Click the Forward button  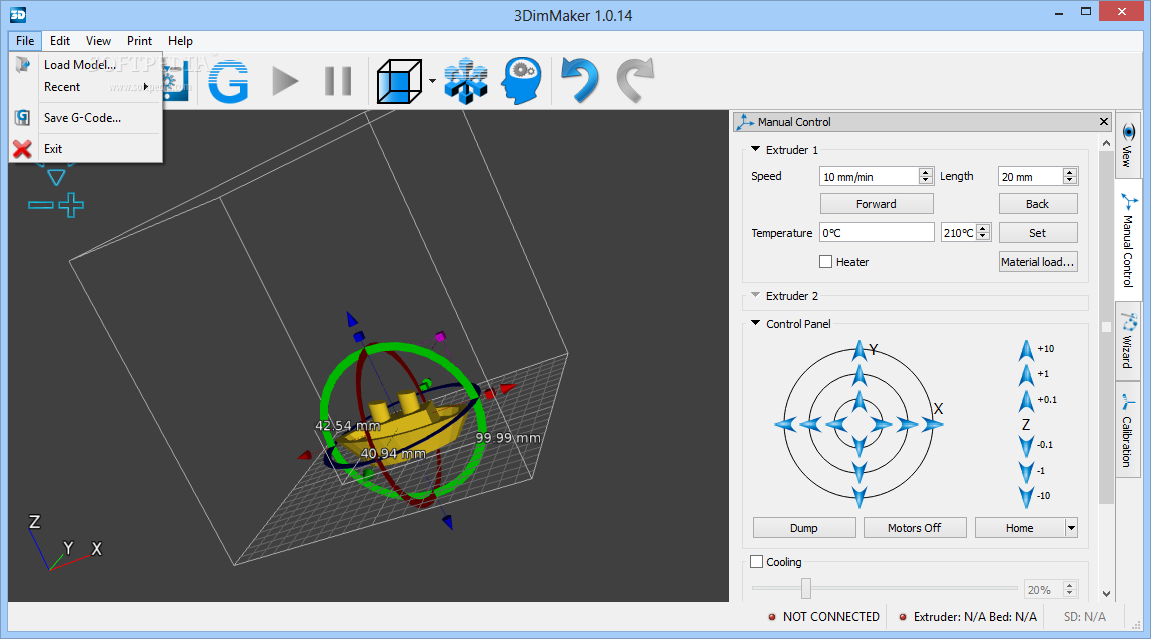[x=876, y=203]
